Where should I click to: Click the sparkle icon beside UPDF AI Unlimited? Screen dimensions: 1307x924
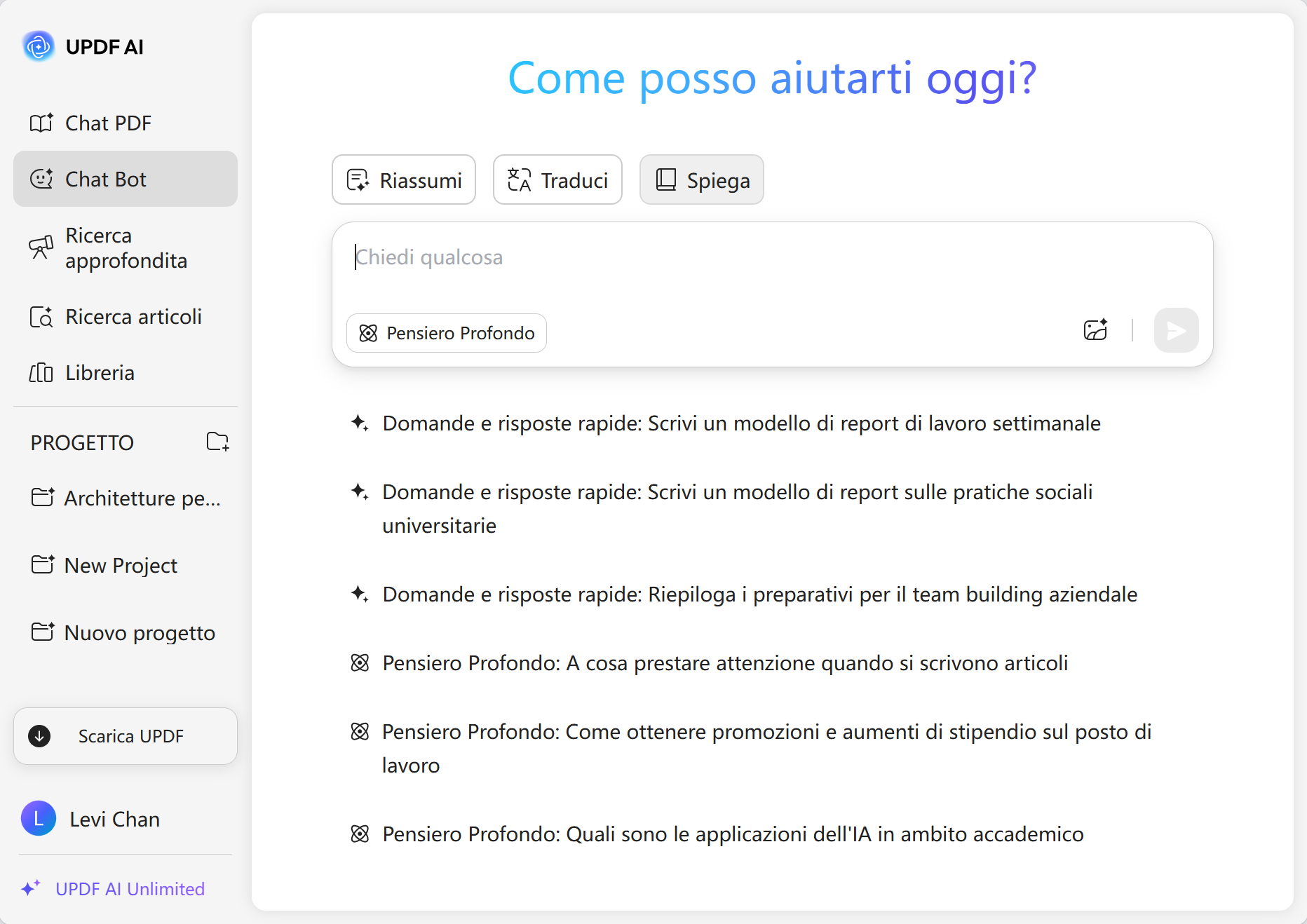click(31, 888)
